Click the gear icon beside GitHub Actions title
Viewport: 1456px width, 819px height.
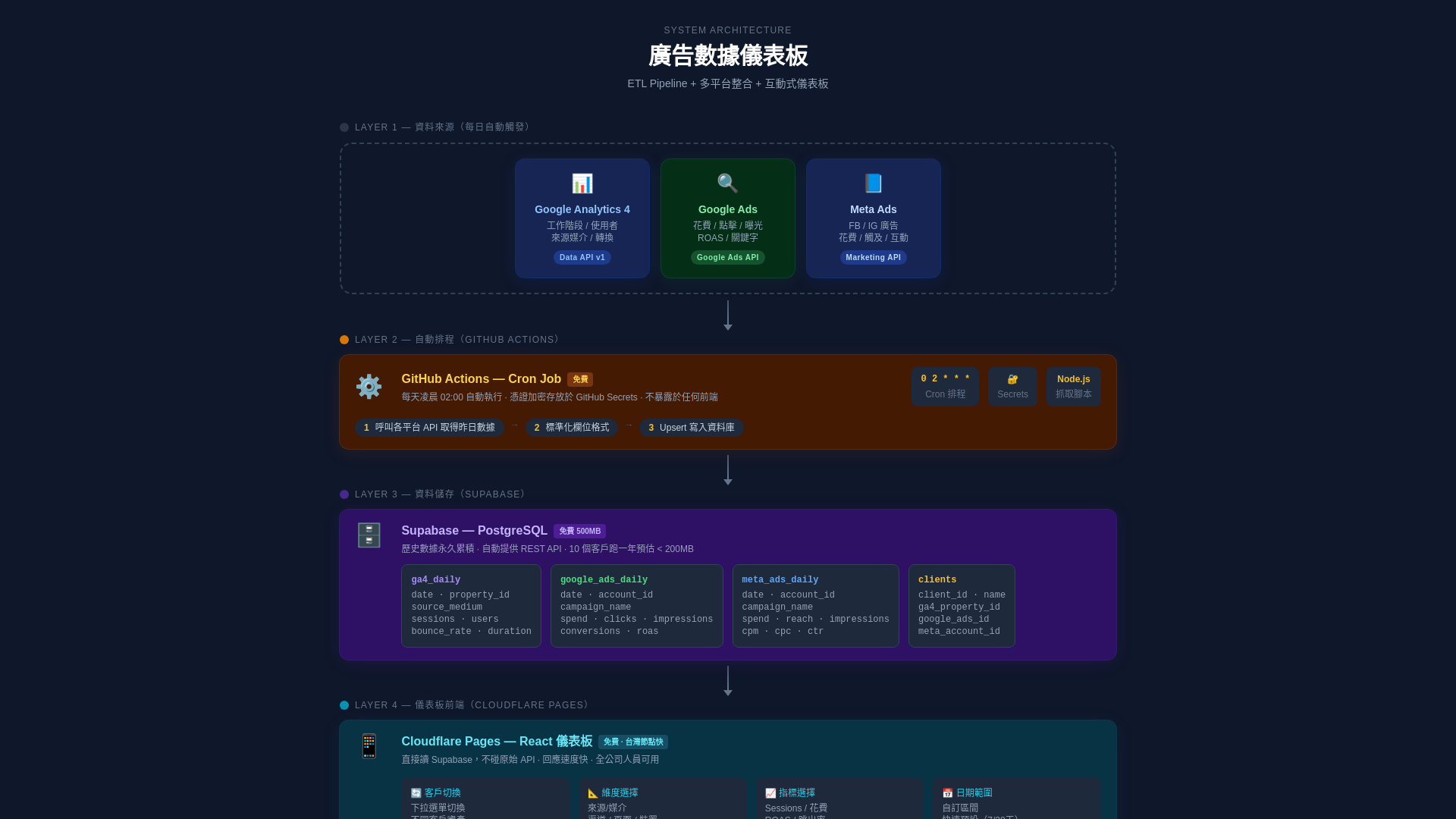pyautogui.click(x=369, y=387)
